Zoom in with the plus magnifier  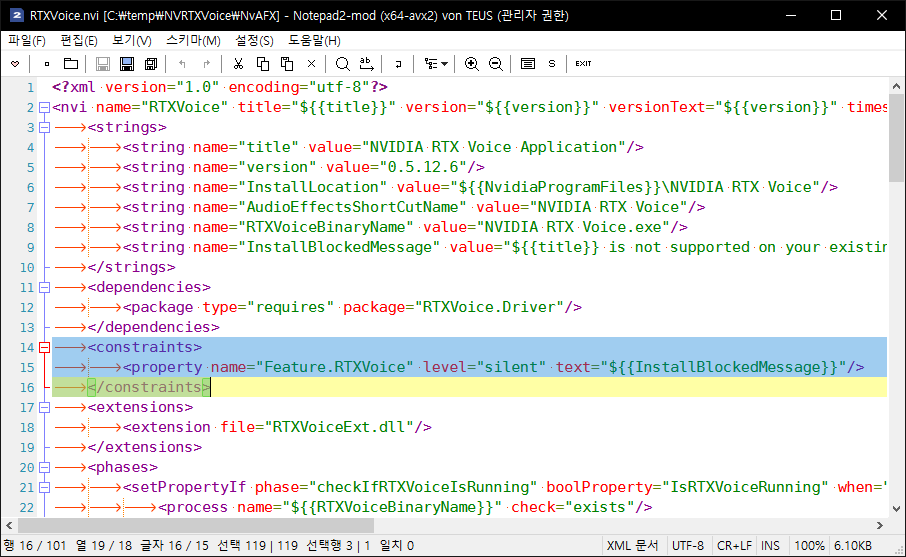[471, 64]
